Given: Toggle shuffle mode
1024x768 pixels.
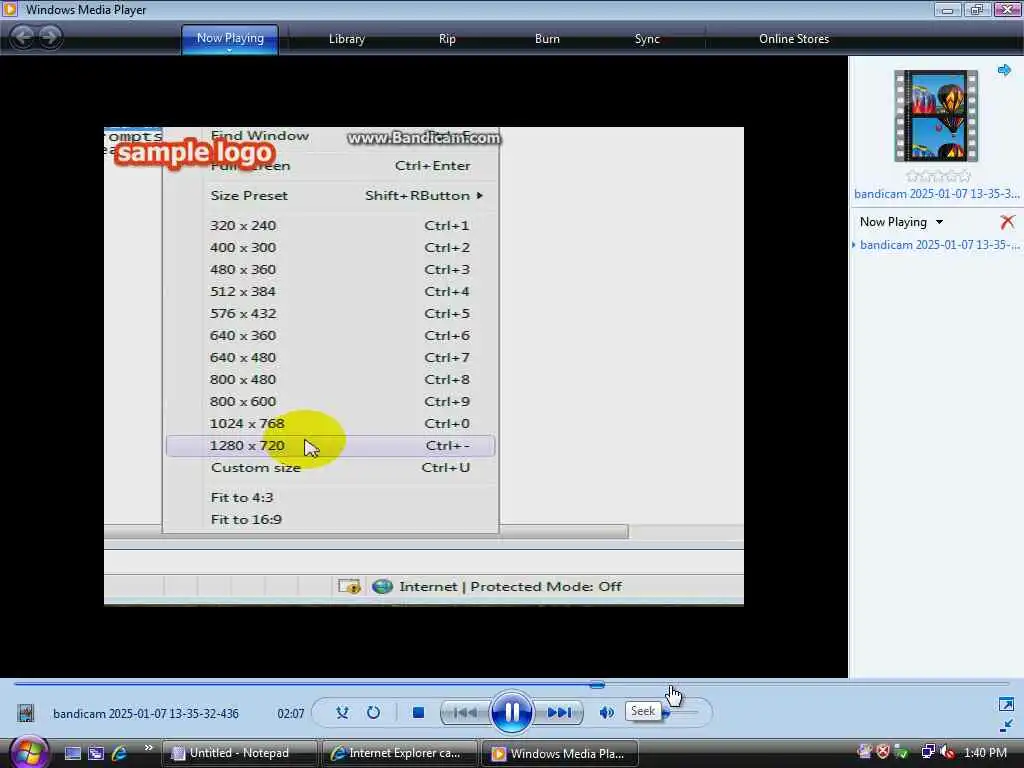Looking at the screenshot, I should point(342,712).
